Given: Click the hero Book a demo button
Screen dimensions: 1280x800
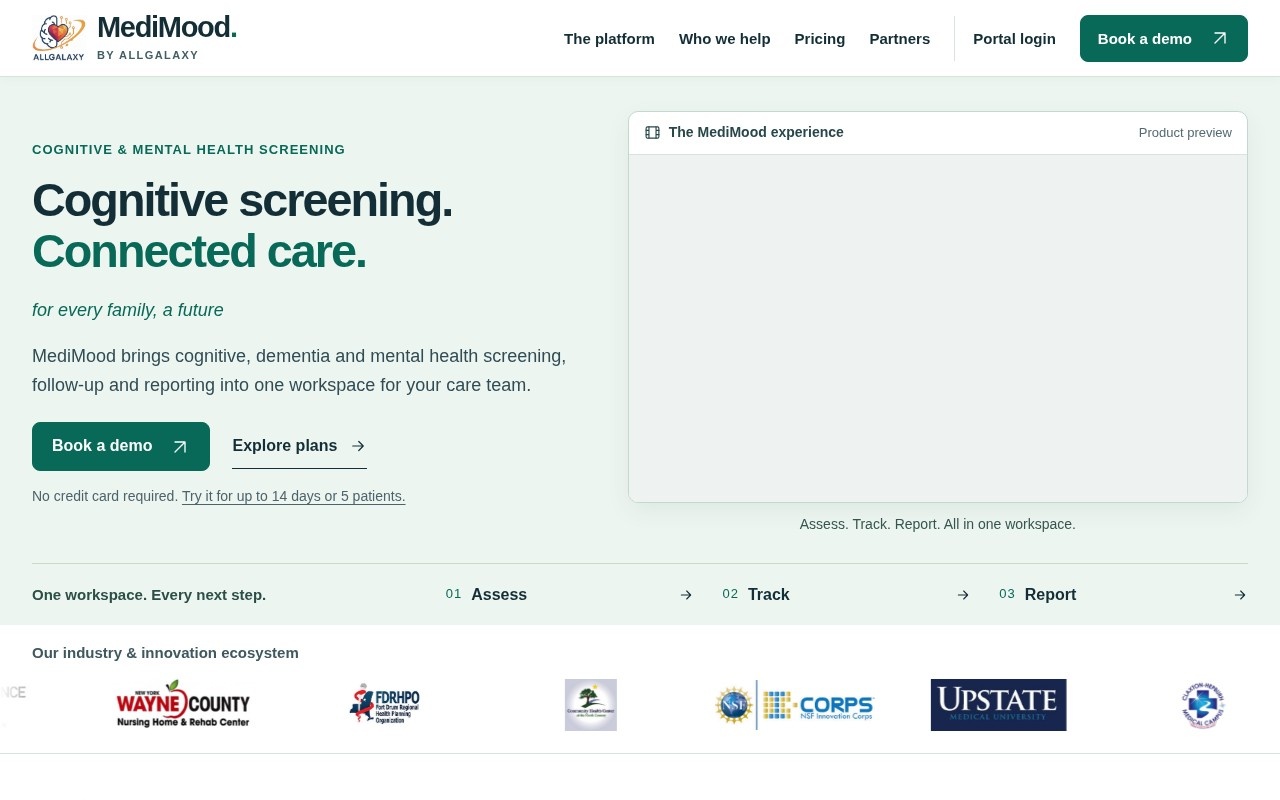Looking at the screenshot, I should click(121, 446).
